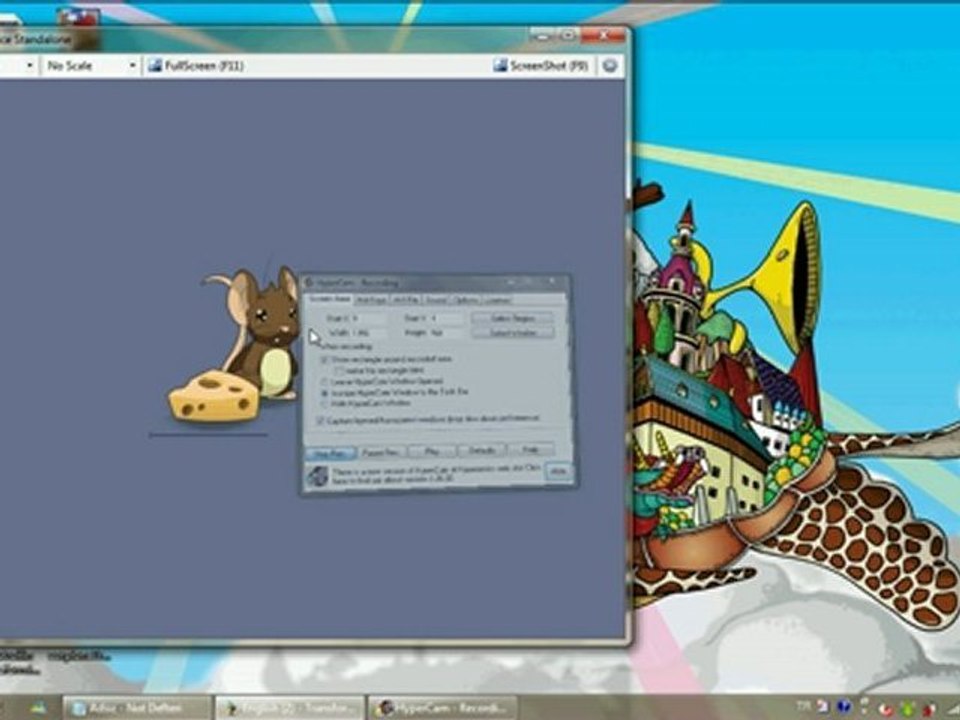The width and height of the screenshot is (960, 720).
Task: Click the HyperCam icon on the version banner
Action: (x=318, y=476)
